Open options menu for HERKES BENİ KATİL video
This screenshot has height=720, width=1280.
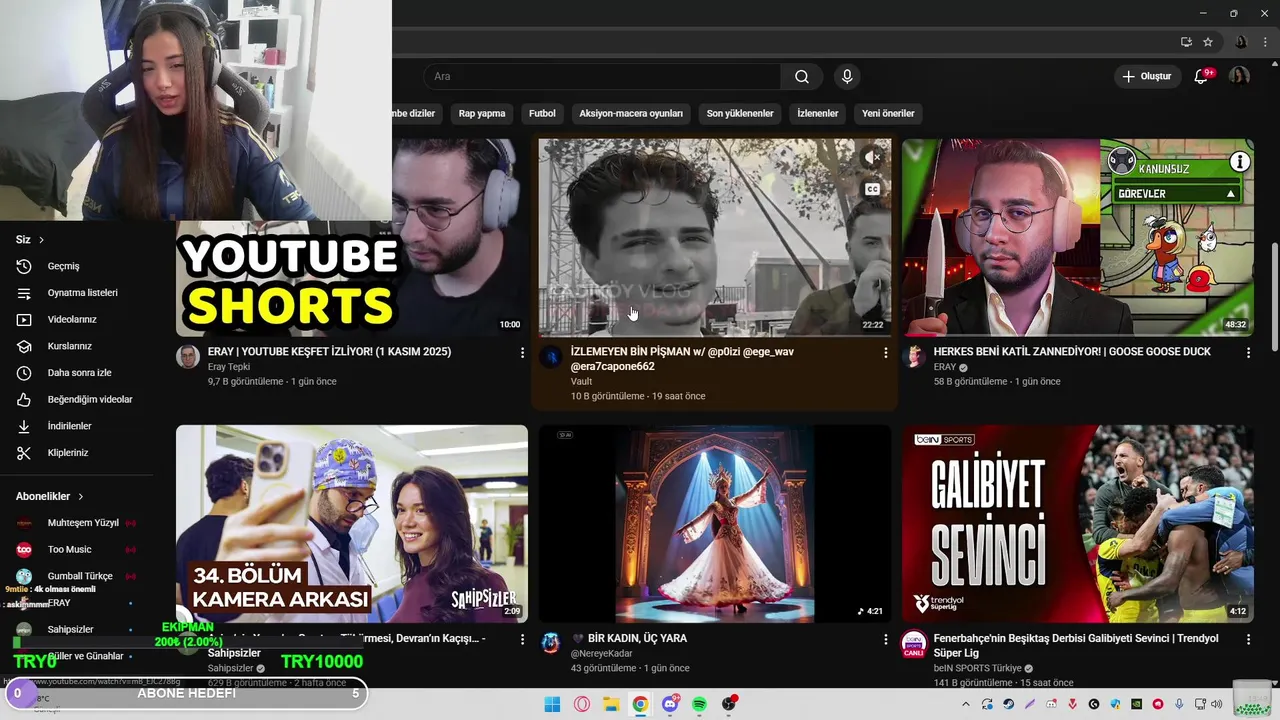[1248, 353]
